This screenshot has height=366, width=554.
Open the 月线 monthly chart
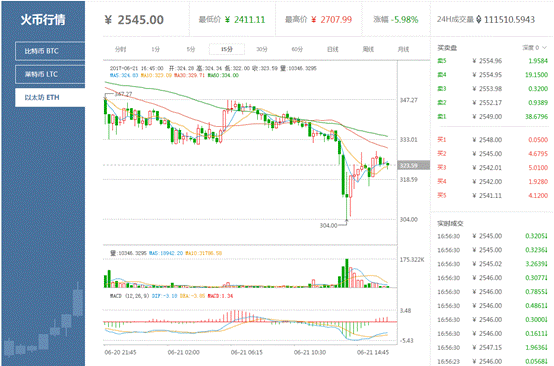(403, 49)
